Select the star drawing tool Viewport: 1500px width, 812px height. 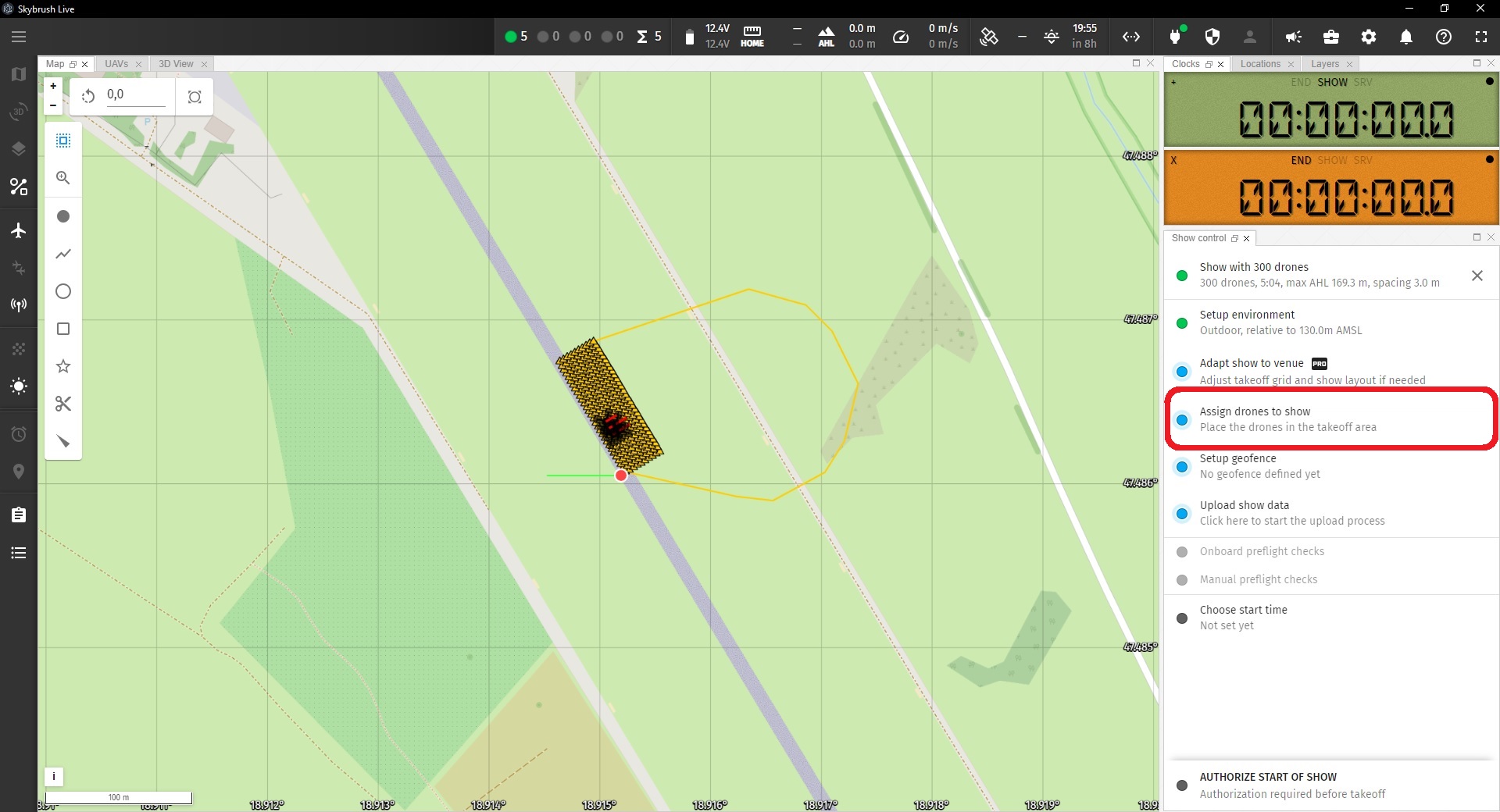pyautogui.click(x=62, y=366)
